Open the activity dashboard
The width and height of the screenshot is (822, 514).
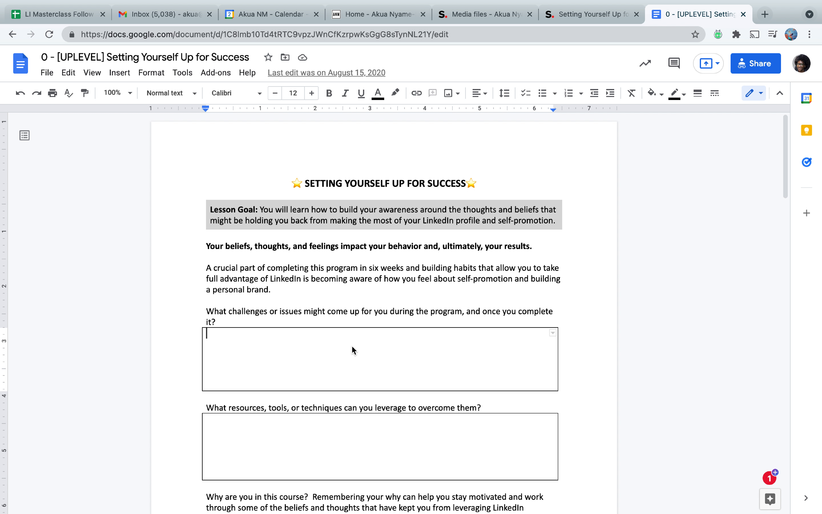(x=645, y=63)
